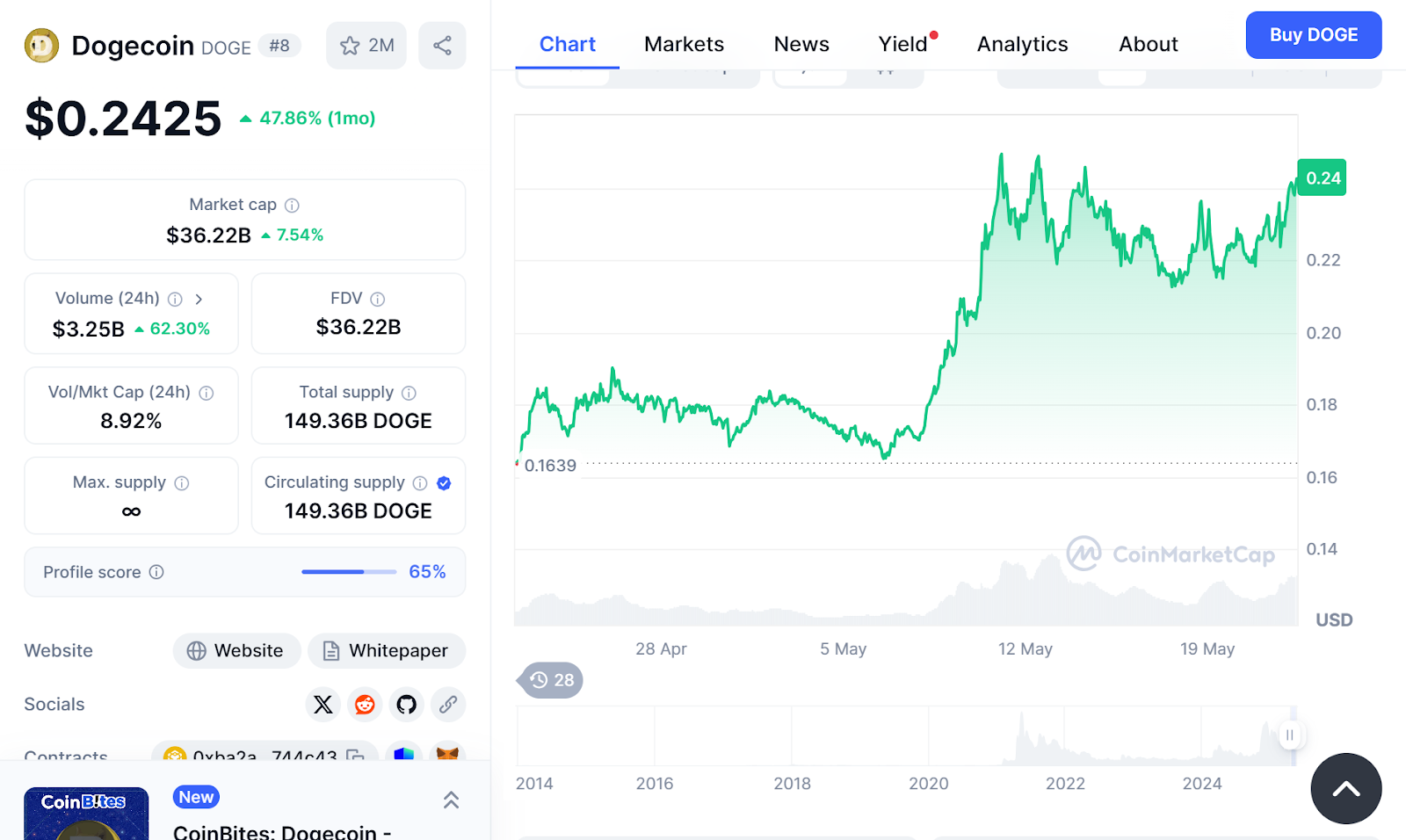Switch to the Markets tab

click(x=684, y=44)
